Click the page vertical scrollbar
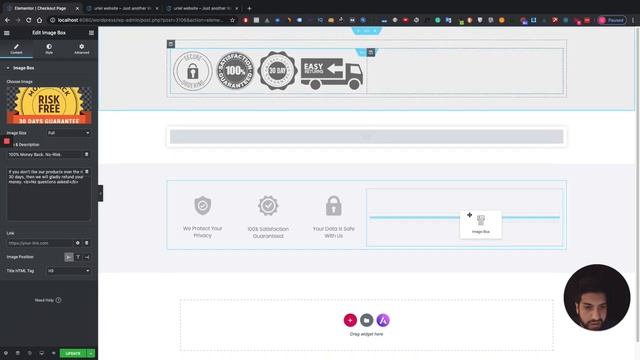The width and height of the screenshot is (640, 360). tap(637, 184)
